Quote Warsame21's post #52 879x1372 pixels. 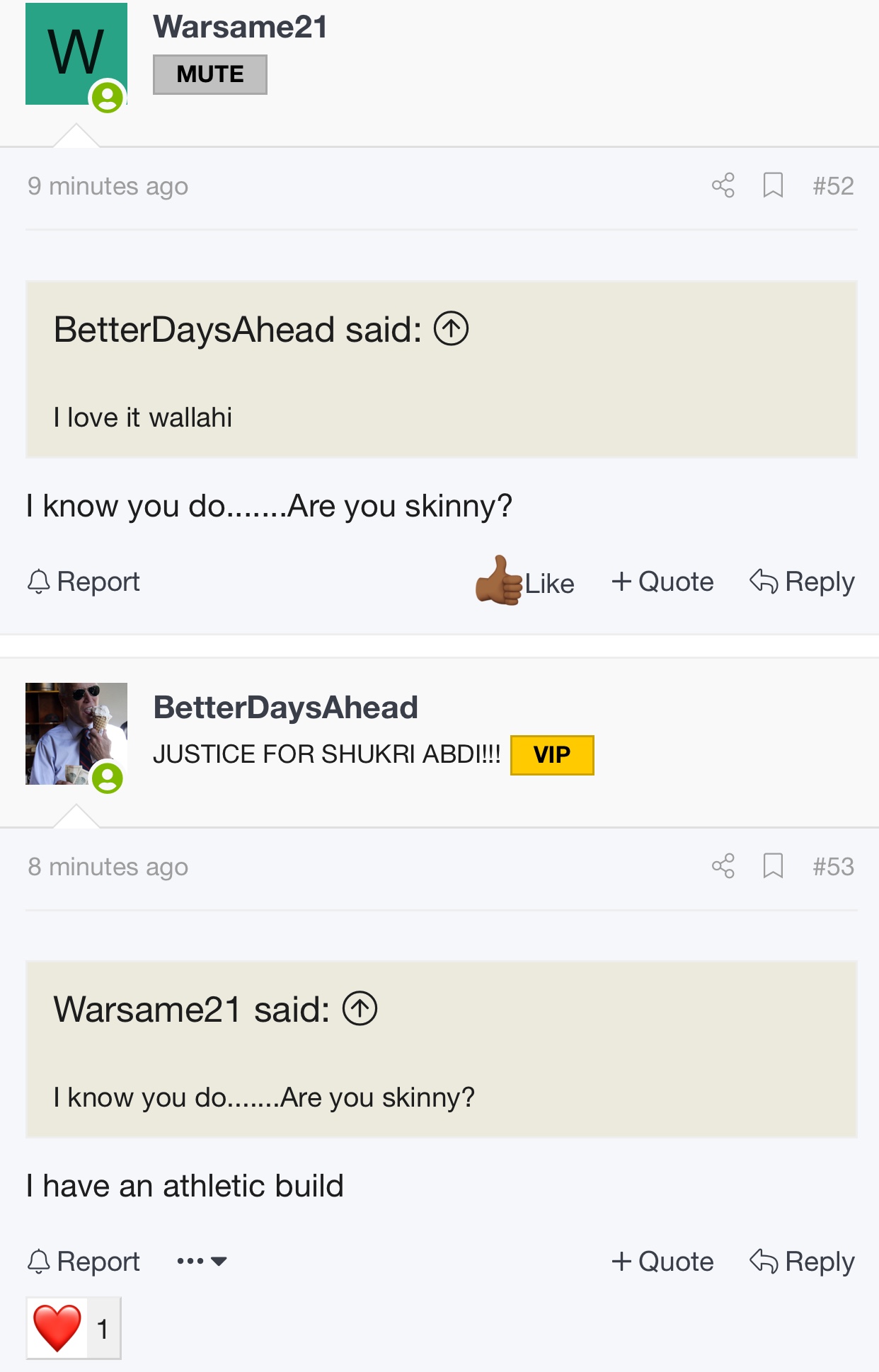[x=662, y=582]
